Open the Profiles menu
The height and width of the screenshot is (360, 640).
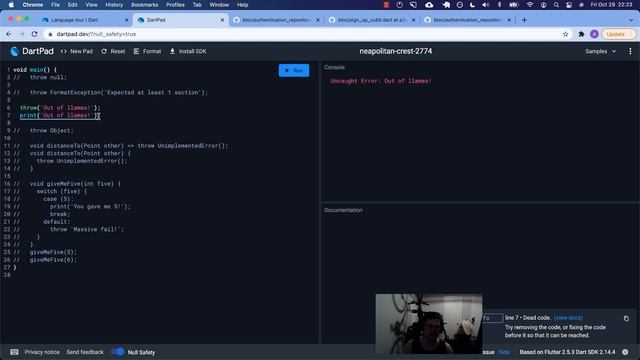click(175, 5)
